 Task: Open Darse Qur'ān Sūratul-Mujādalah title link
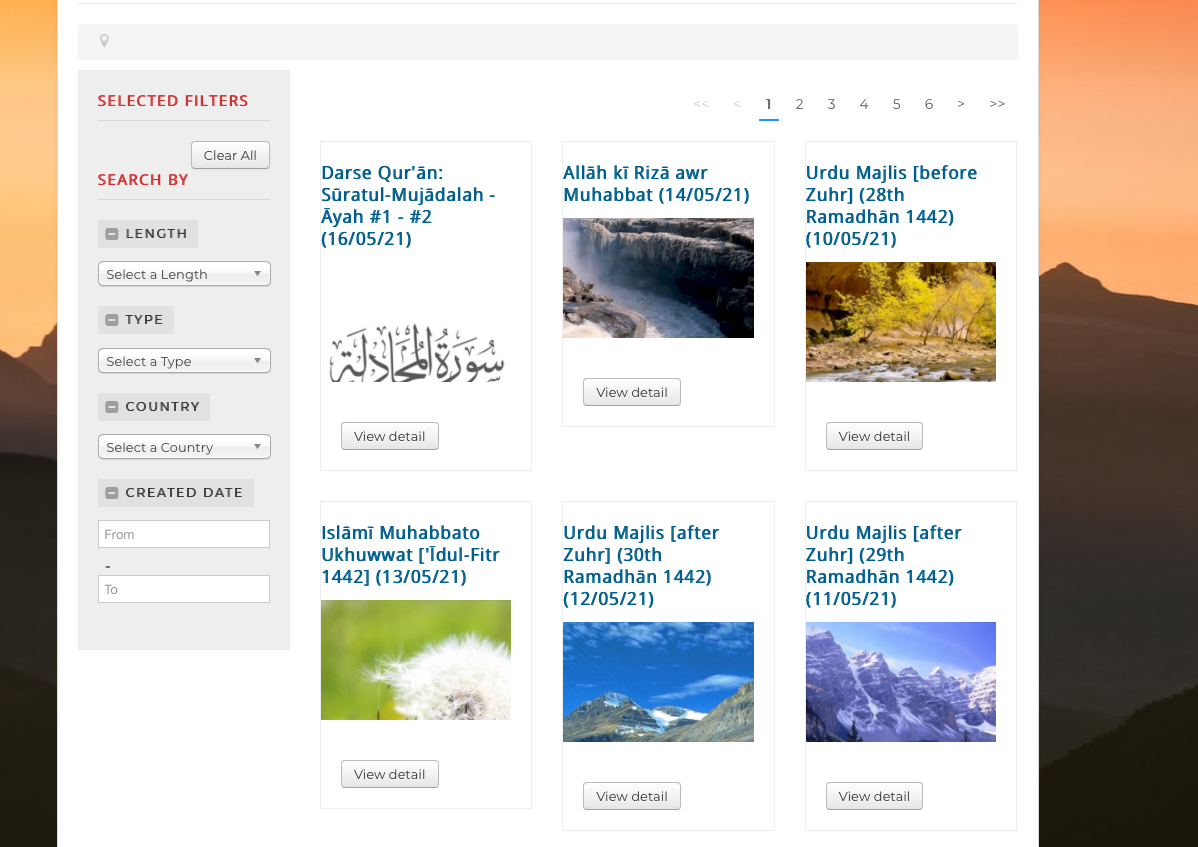(408, 205)
